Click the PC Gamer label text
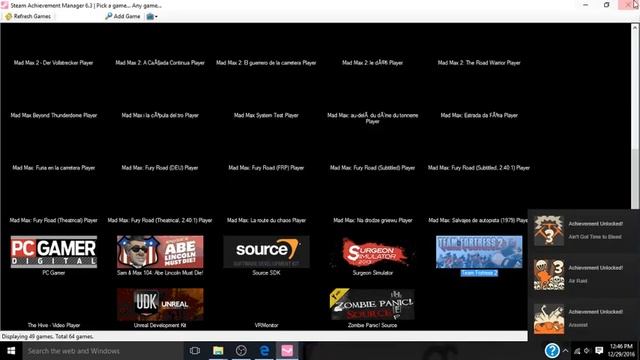Screen dimensions: 640x360 [x=54, y=273]
